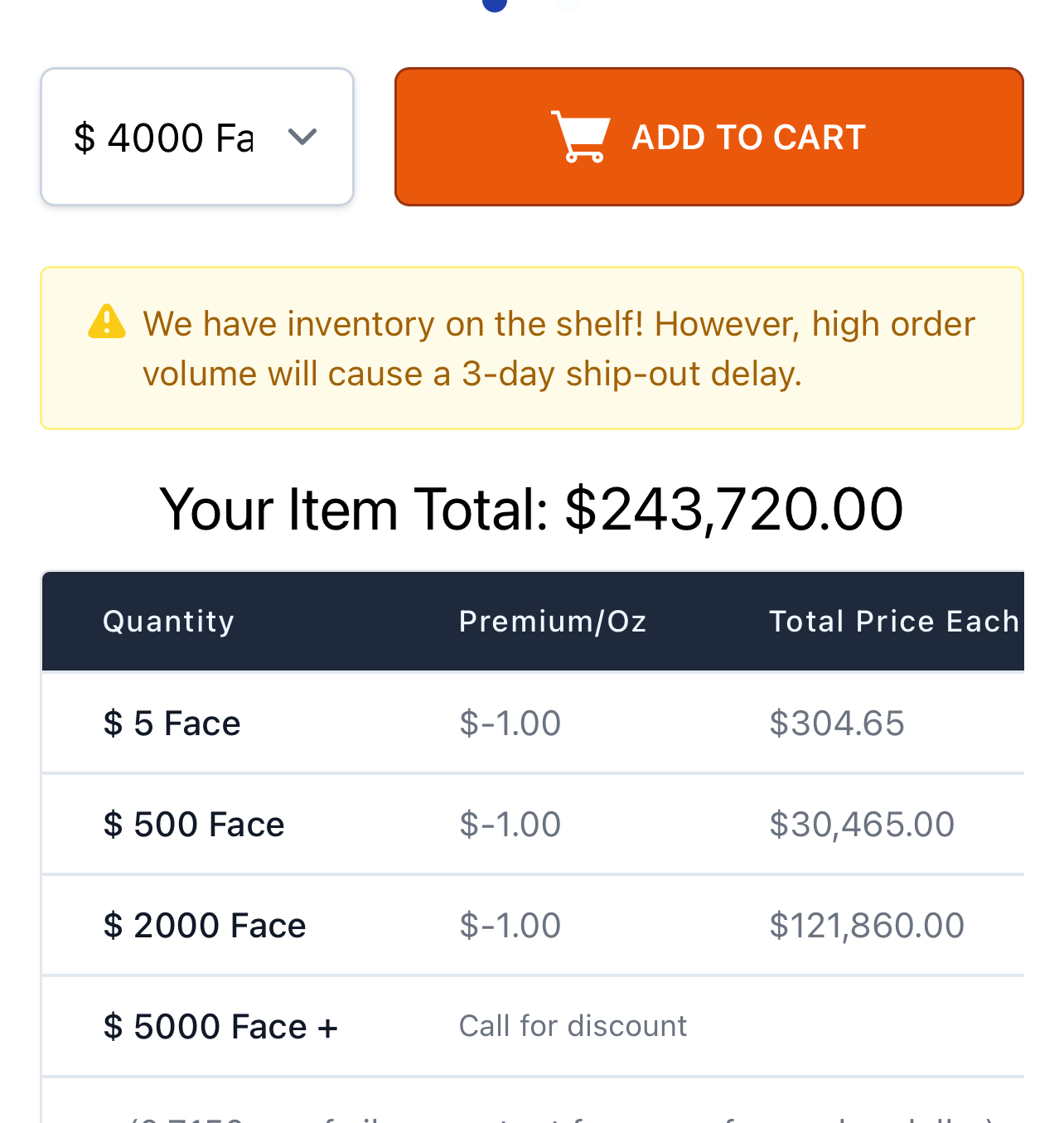
Task: Click the $30,465.00 price cell
Action: pos(862,825)
